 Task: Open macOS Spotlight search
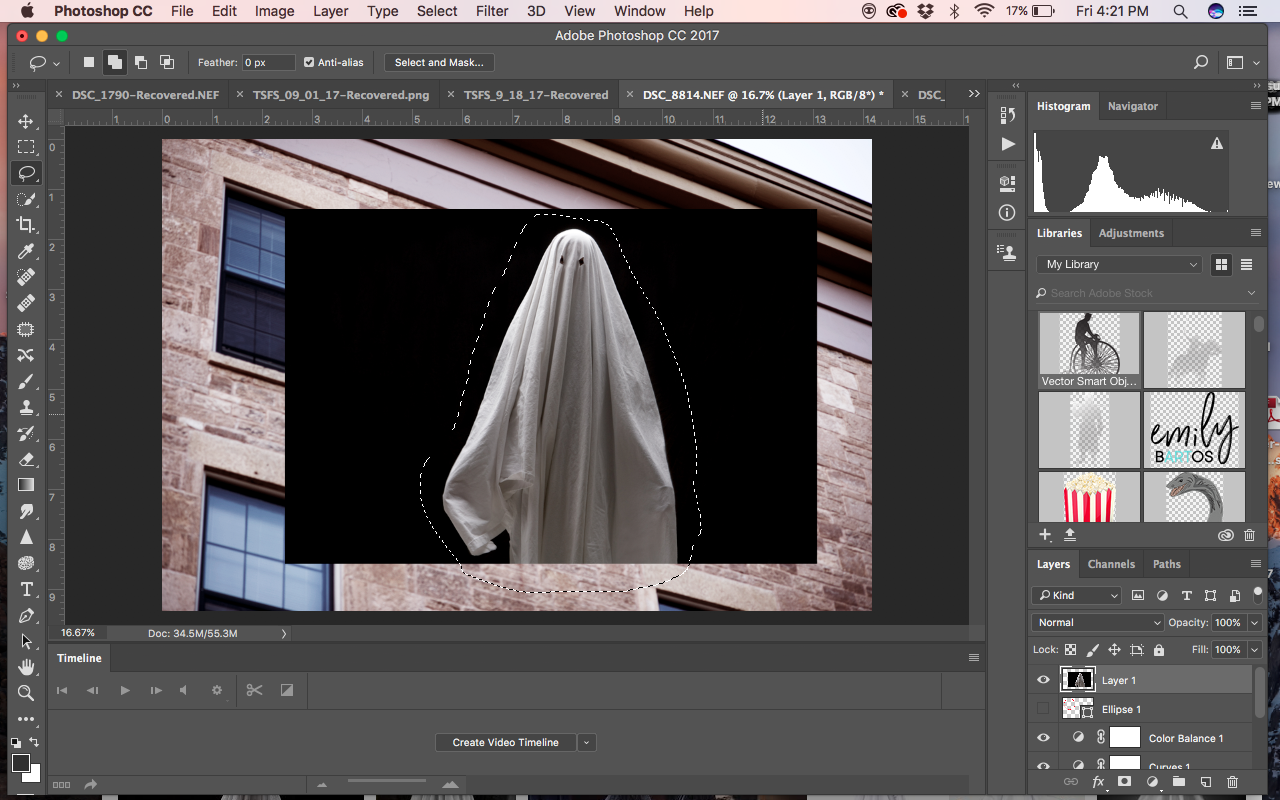tap(1180, 11)
